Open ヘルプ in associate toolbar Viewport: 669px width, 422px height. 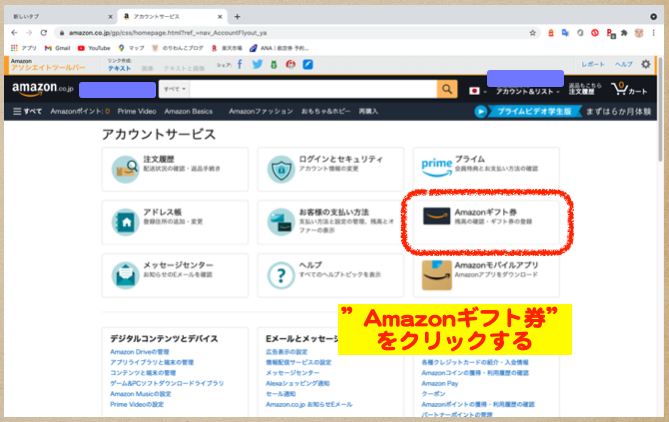[623, 64]
